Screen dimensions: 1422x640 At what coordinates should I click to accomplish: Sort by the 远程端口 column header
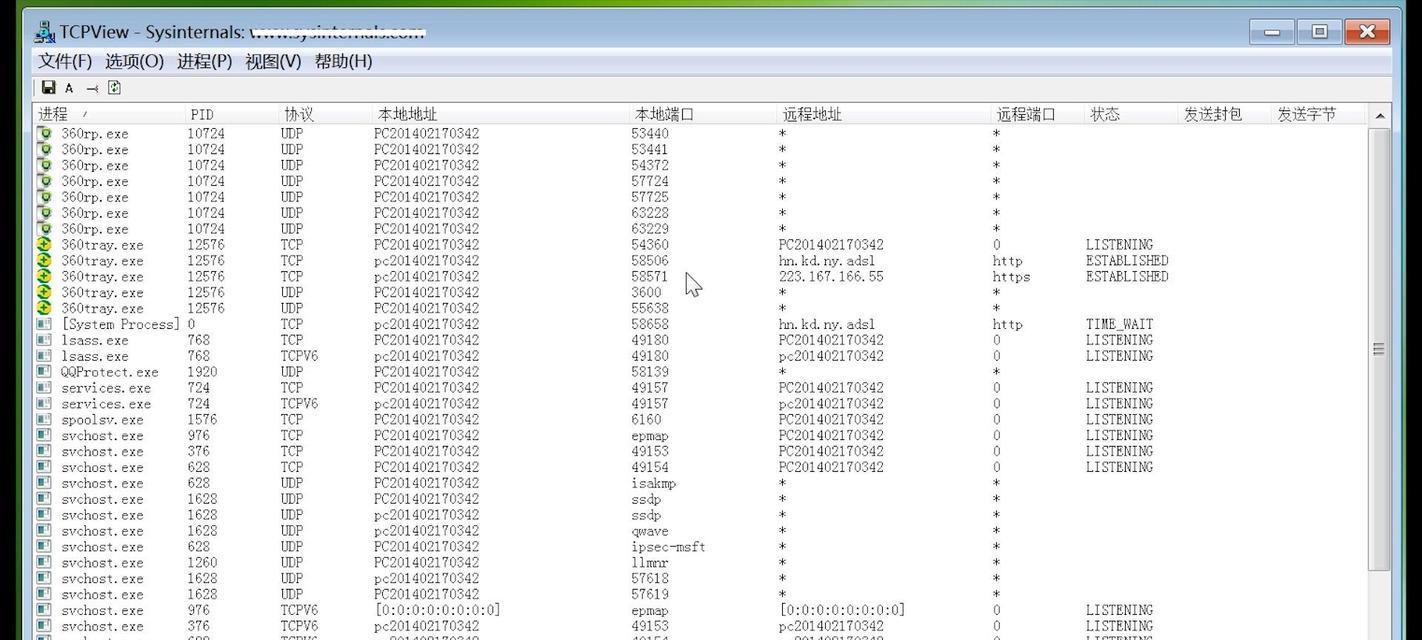tap(1038, 114)
